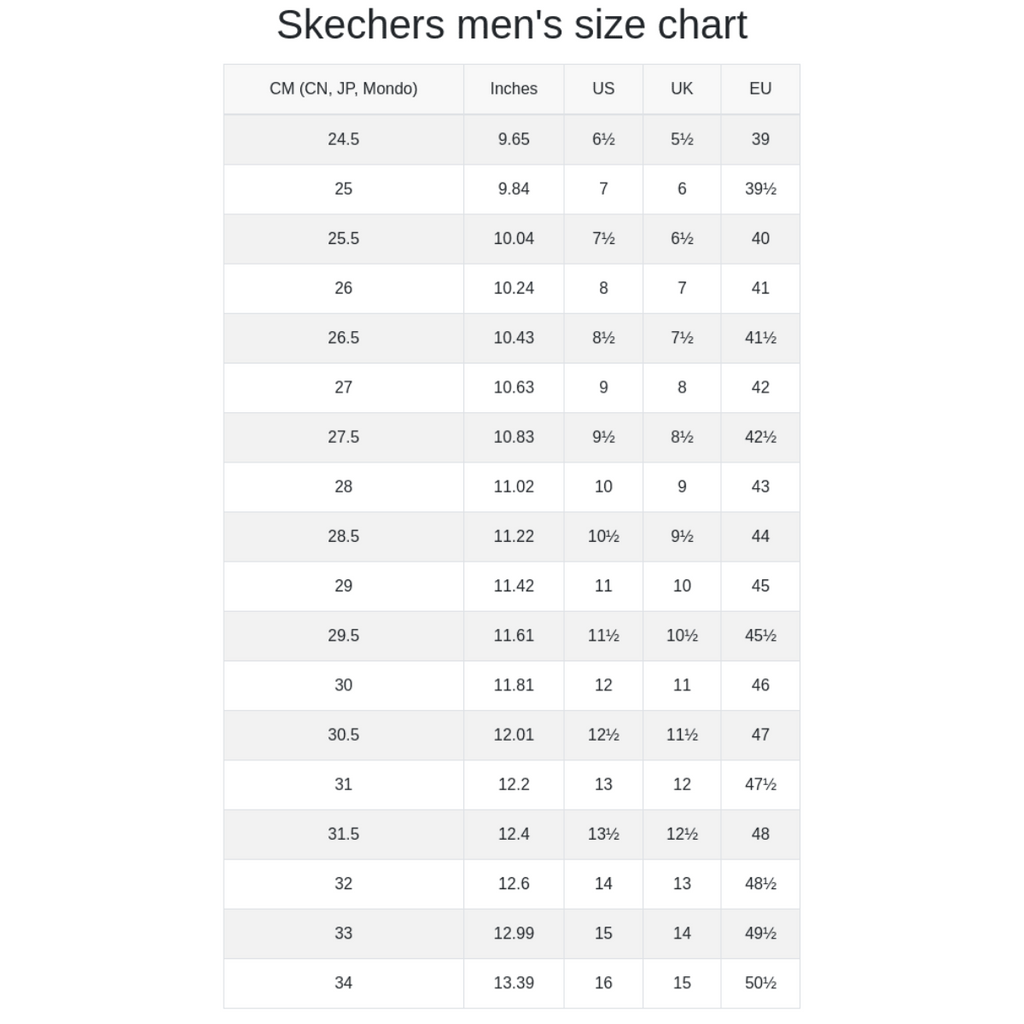Screen dimensions: 1024x1024
Task: Select US size 7½ cell
Action: (x=603, y=238)
